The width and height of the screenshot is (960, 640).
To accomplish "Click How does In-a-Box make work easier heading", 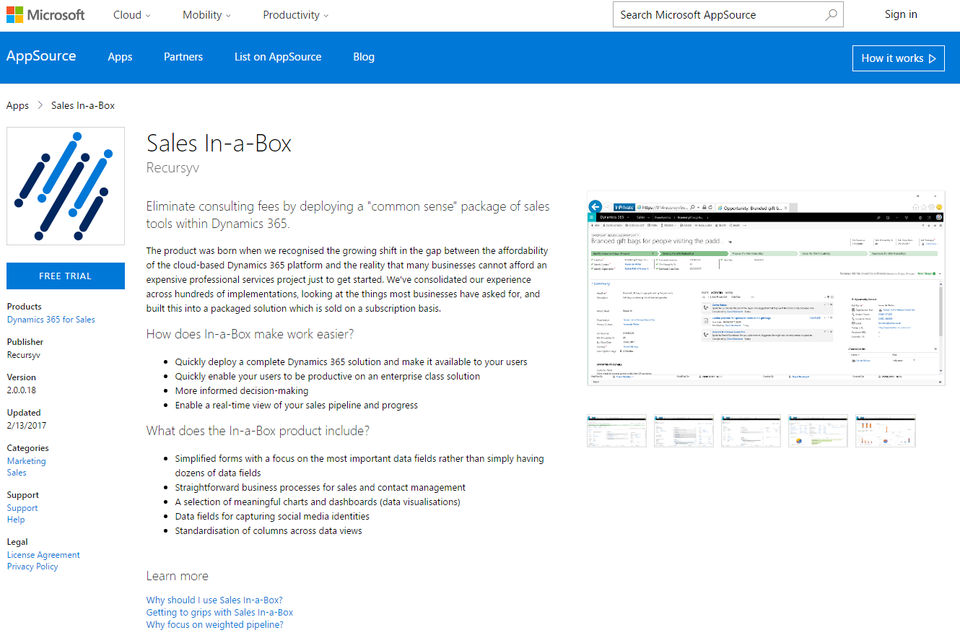I will pyautogui.click(x=250, y=334).
